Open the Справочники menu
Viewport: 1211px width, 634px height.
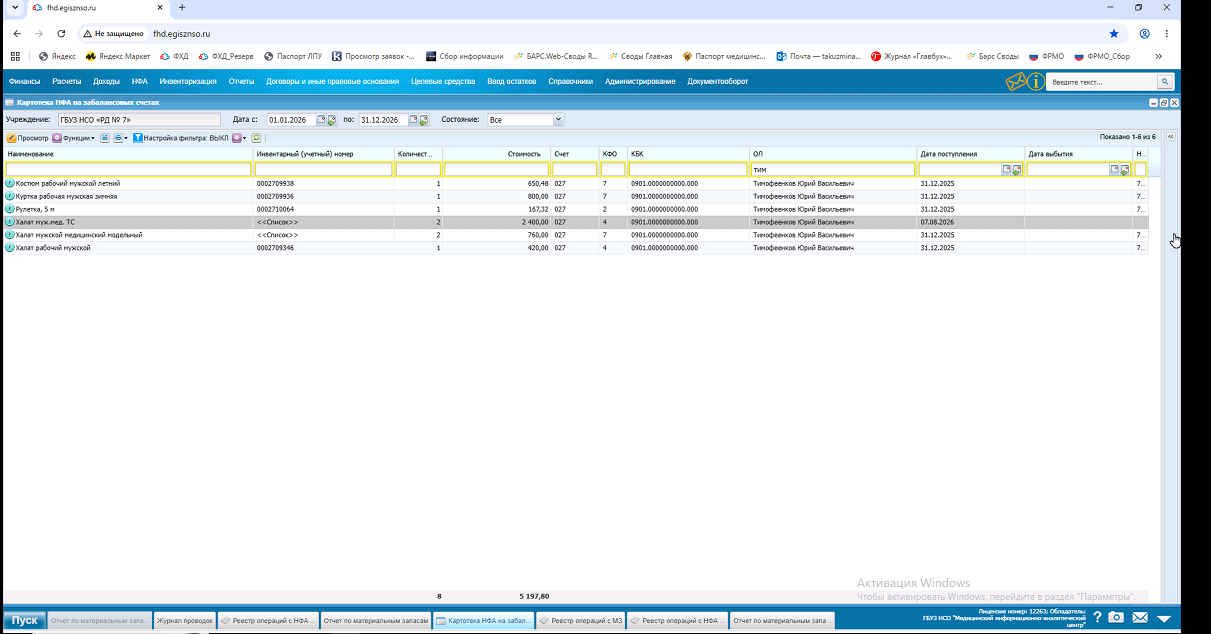pos(570,82)
